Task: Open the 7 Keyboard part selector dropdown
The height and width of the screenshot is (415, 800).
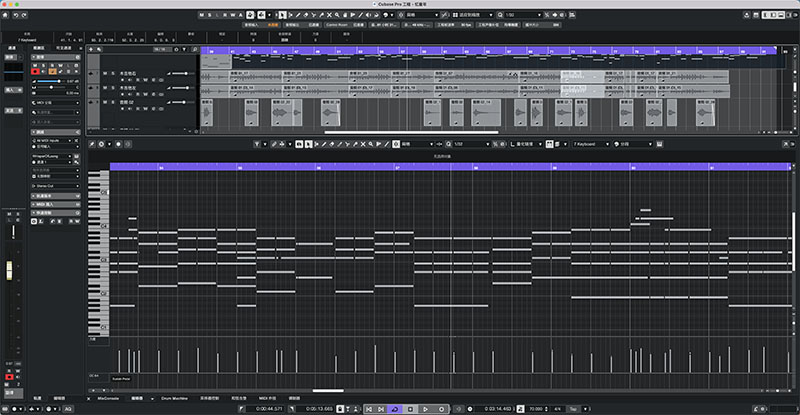Action: [591, 144]
